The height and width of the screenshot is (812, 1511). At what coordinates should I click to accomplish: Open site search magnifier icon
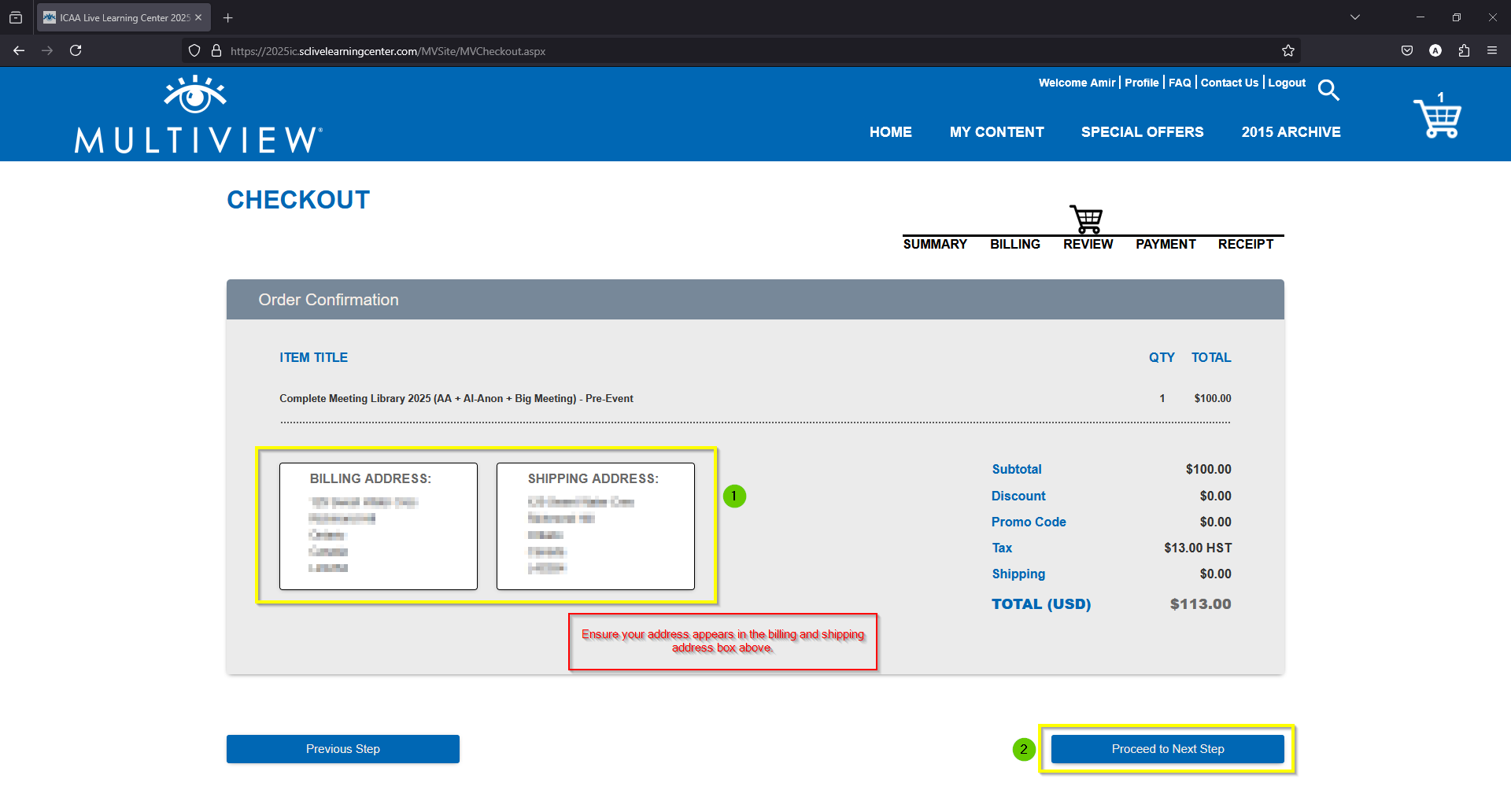pos(1328,90)
